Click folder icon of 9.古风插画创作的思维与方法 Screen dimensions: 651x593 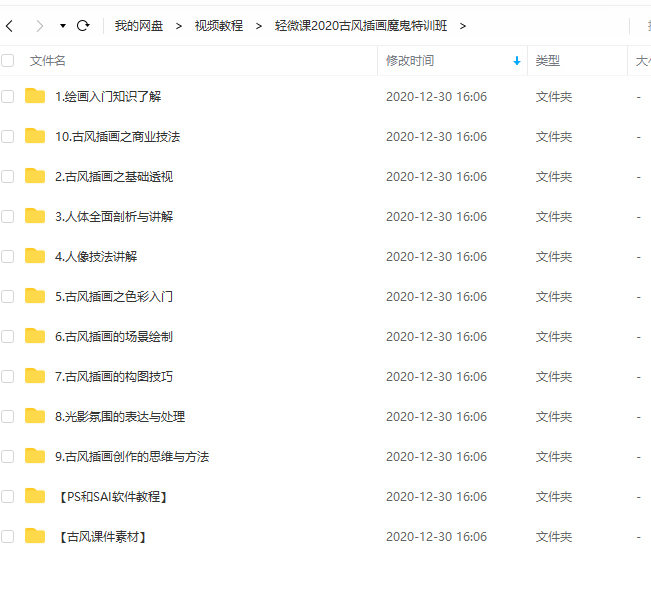point(35,456)
